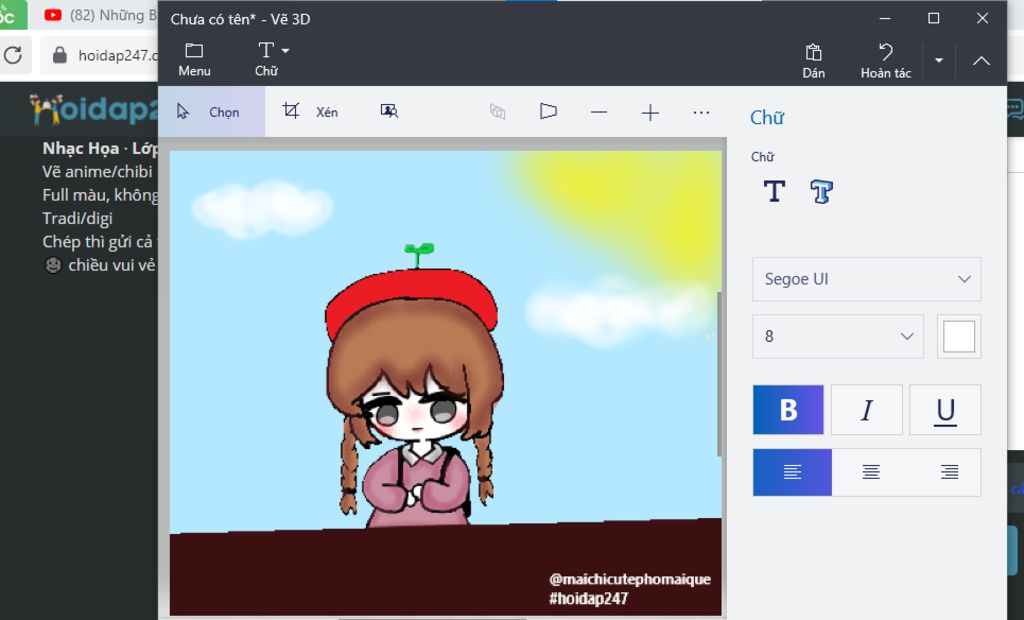1024x620 pixels.
Task: Click the white text color swatch
Action: (x=959, y=336)
